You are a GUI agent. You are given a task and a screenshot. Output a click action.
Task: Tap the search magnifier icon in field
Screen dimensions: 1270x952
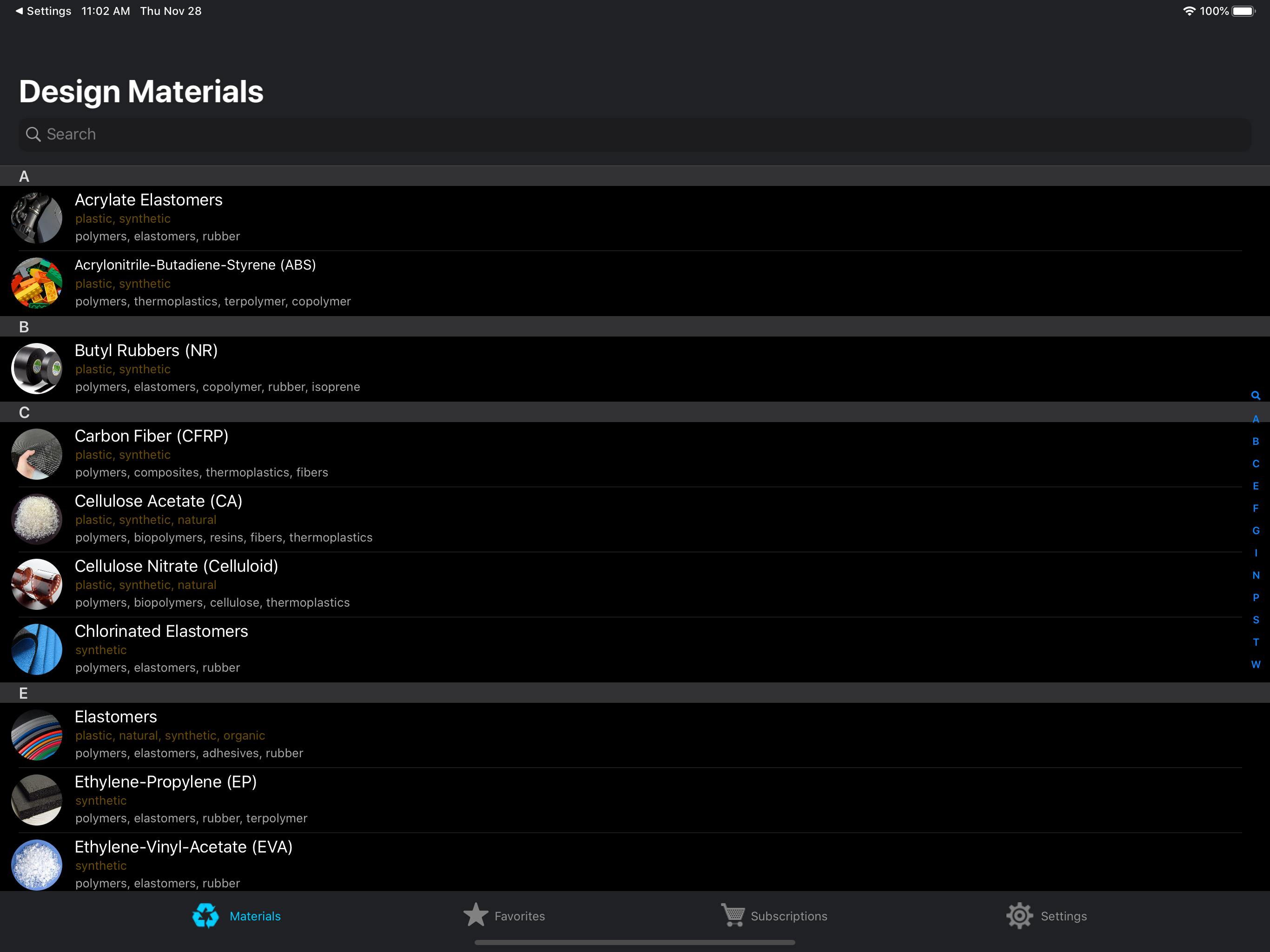click(x=33, y=134)
